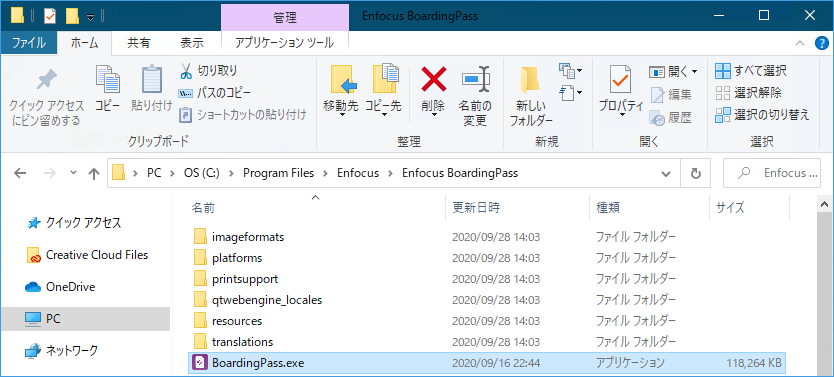Open the recent locations dropdown
Image resolution: width=834 pixels, height=377 pixels.
tap(73, 173)
